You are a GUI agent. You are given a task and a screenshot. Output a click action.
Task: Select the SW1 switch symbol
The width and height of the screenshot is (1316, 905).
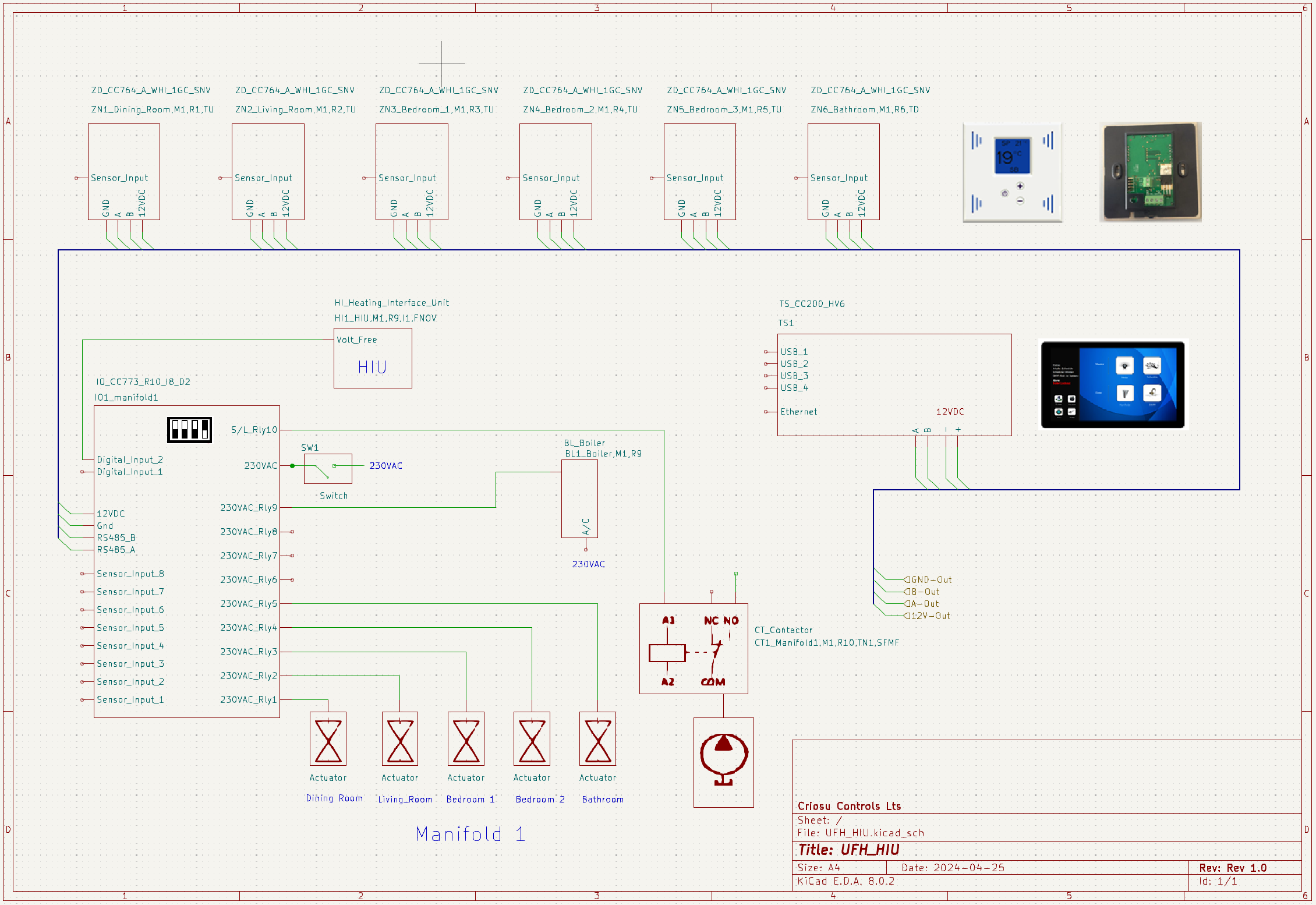coord(328,468)
